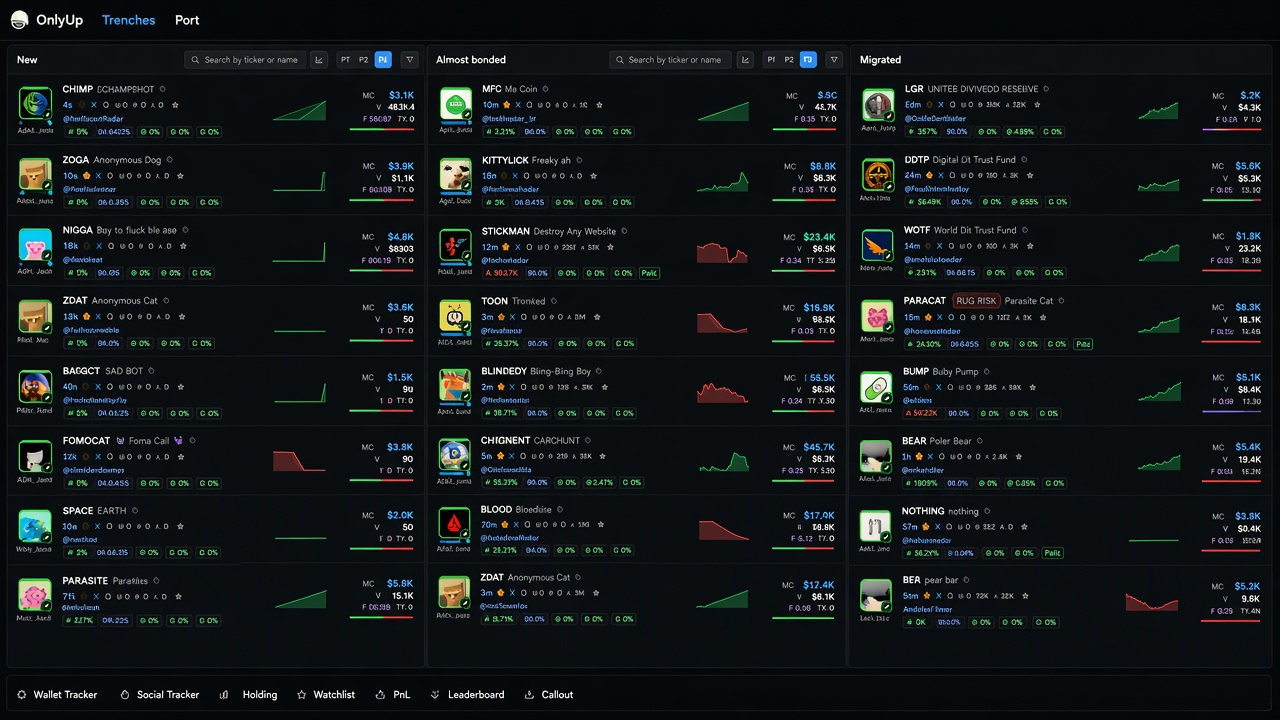The height and width of the screenshot is (720, 1280).
Task: Open Wallet Tracker from bottom bar
Action: point(57,695)
